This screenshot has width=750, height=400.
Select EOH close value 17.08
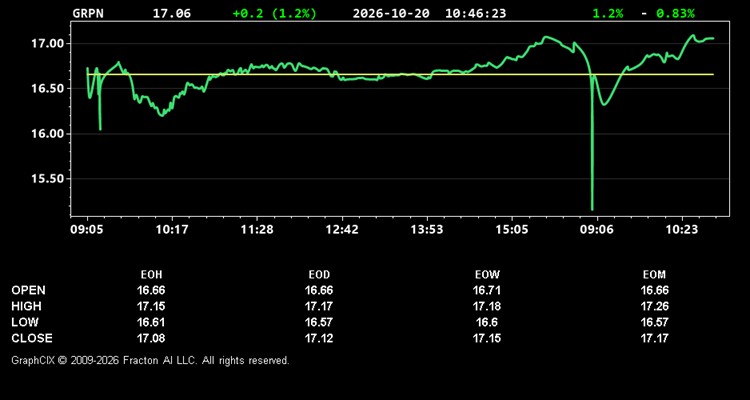151,338
